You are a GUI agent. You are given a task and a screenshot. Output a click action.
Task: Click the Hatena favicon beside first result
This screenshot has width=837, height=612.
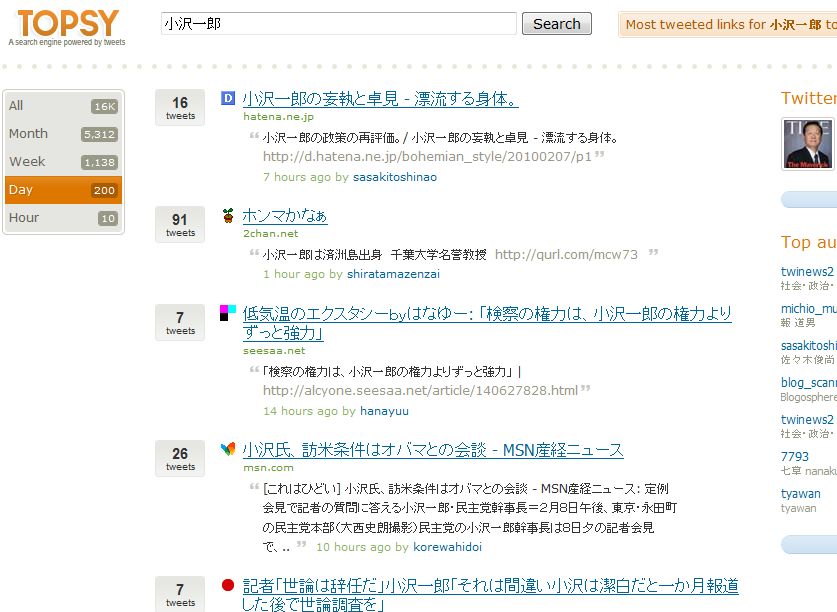pyautogui.click(x=228, y=98)
